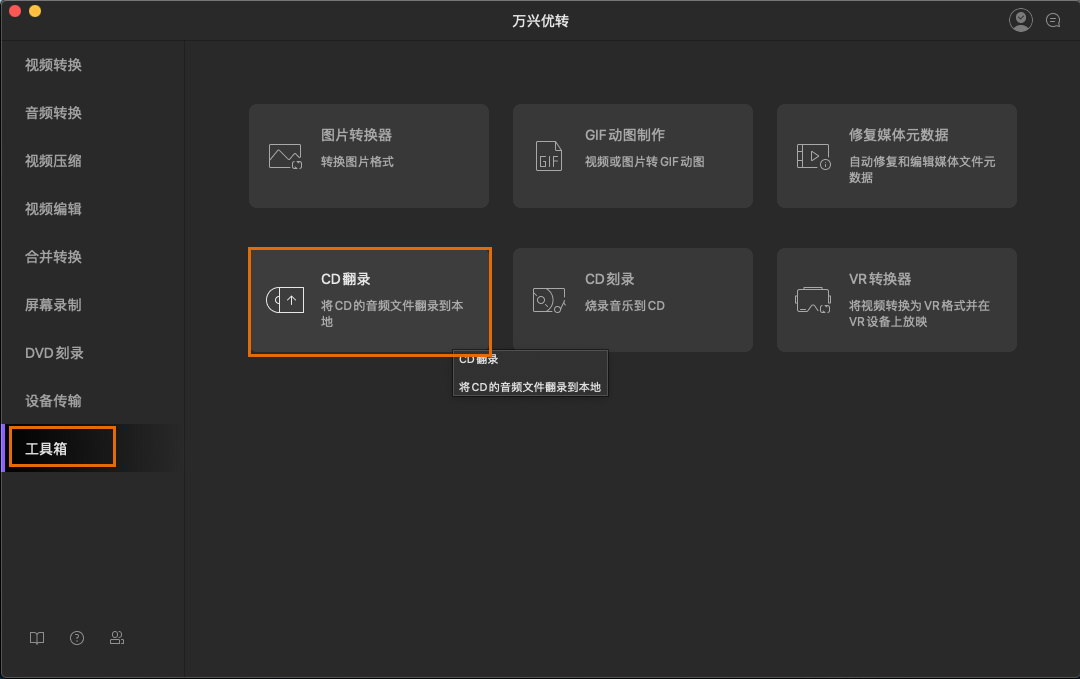This screenshot has width=1080, height=679.
Task: Open the 修复媒体元数据 metadata repair icon
Action: [x=812, y=155]
